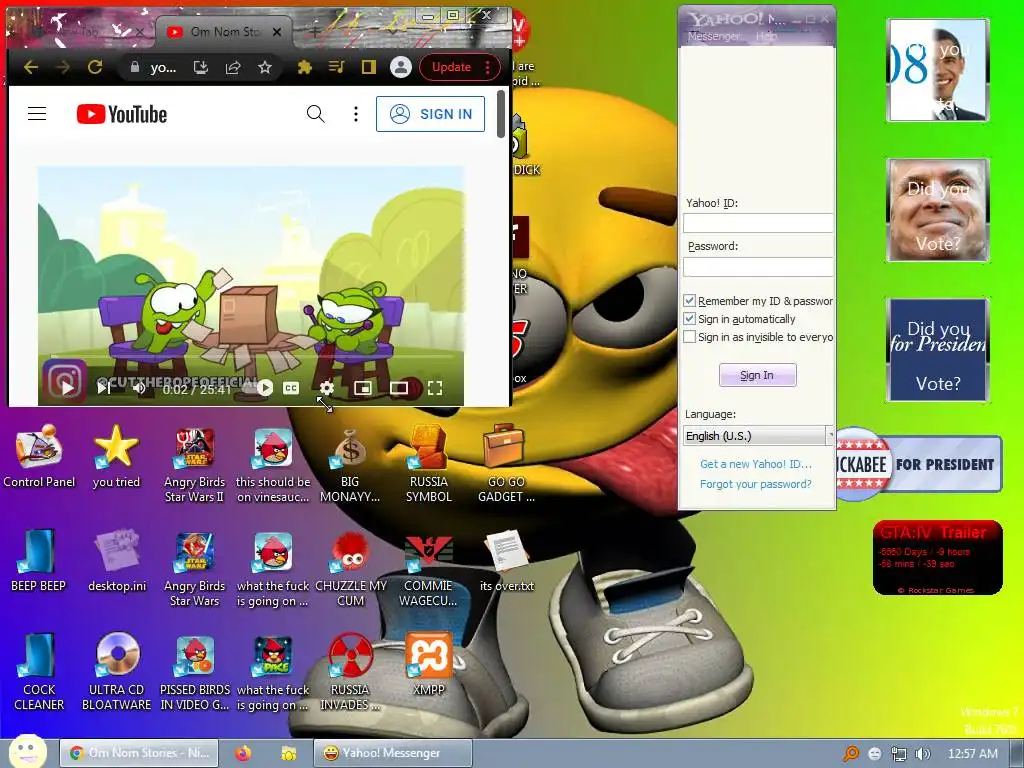Check Sign in as invisible

pos(689,337)
